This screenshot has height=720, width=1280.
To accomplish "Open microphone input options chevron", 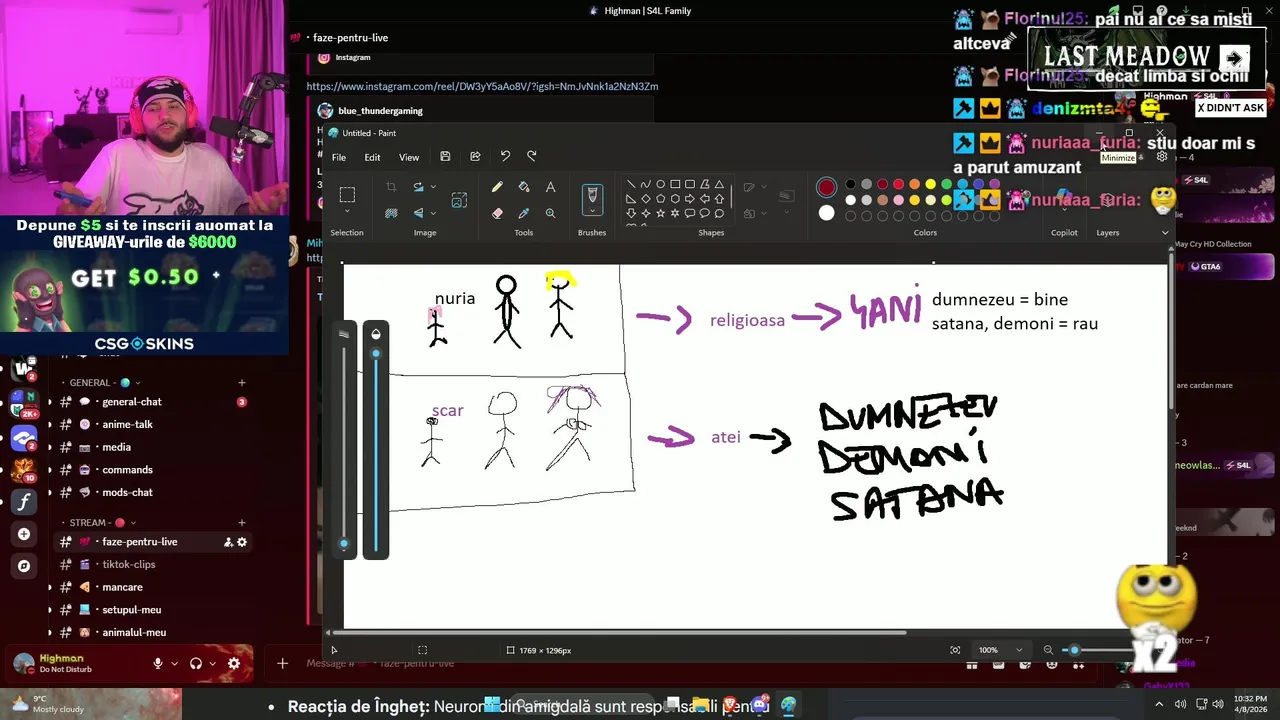I will [174, 663].
